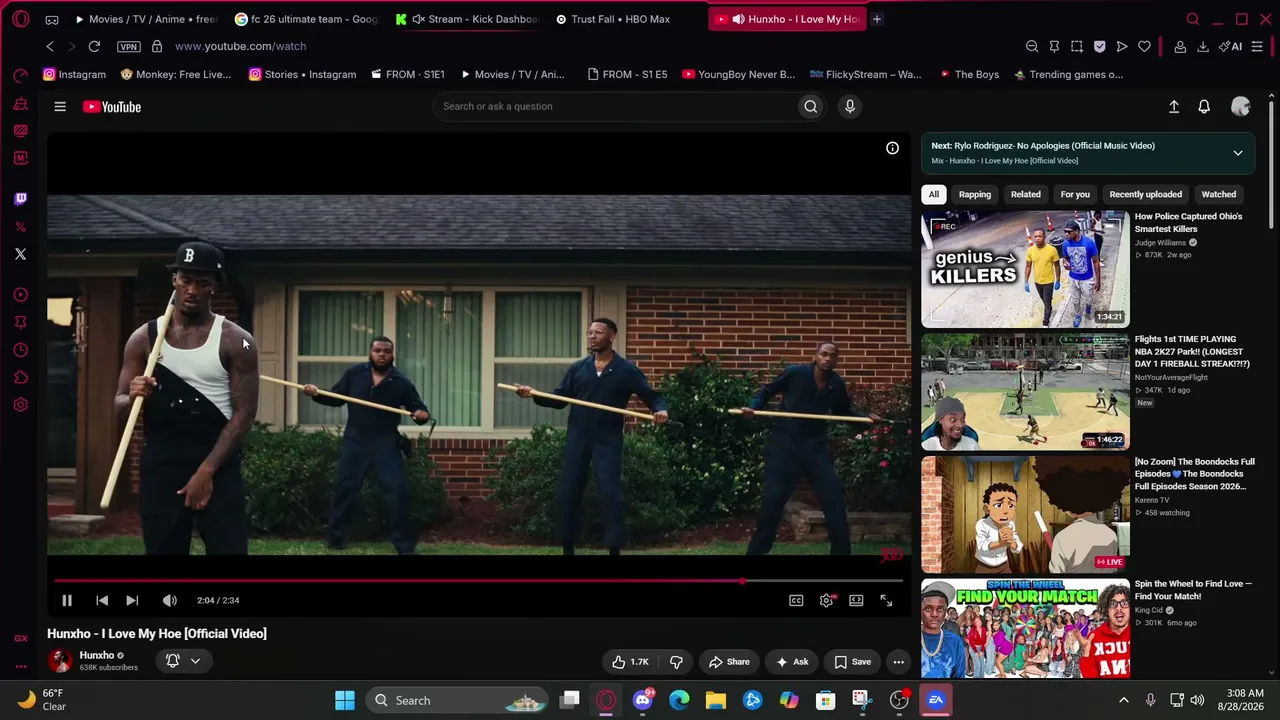The image size is (1280, 720).
Task: Show hidden system tray icons
Action: 1124,700
